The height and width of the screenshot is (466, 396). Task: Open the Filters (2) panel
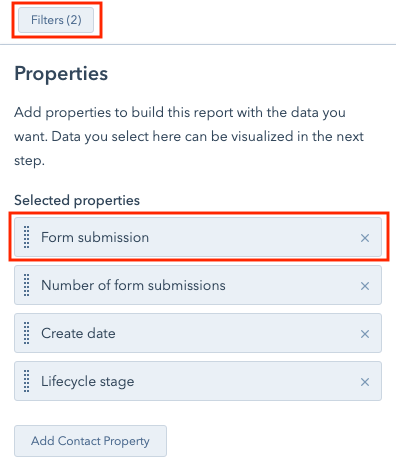56,20
